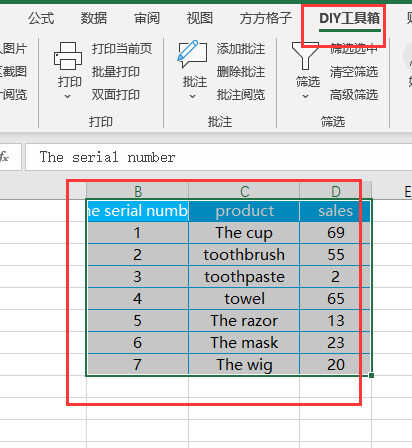The image size is (412, 448).
Task: Click 批注阅览 button
Action: click(241, 95)
